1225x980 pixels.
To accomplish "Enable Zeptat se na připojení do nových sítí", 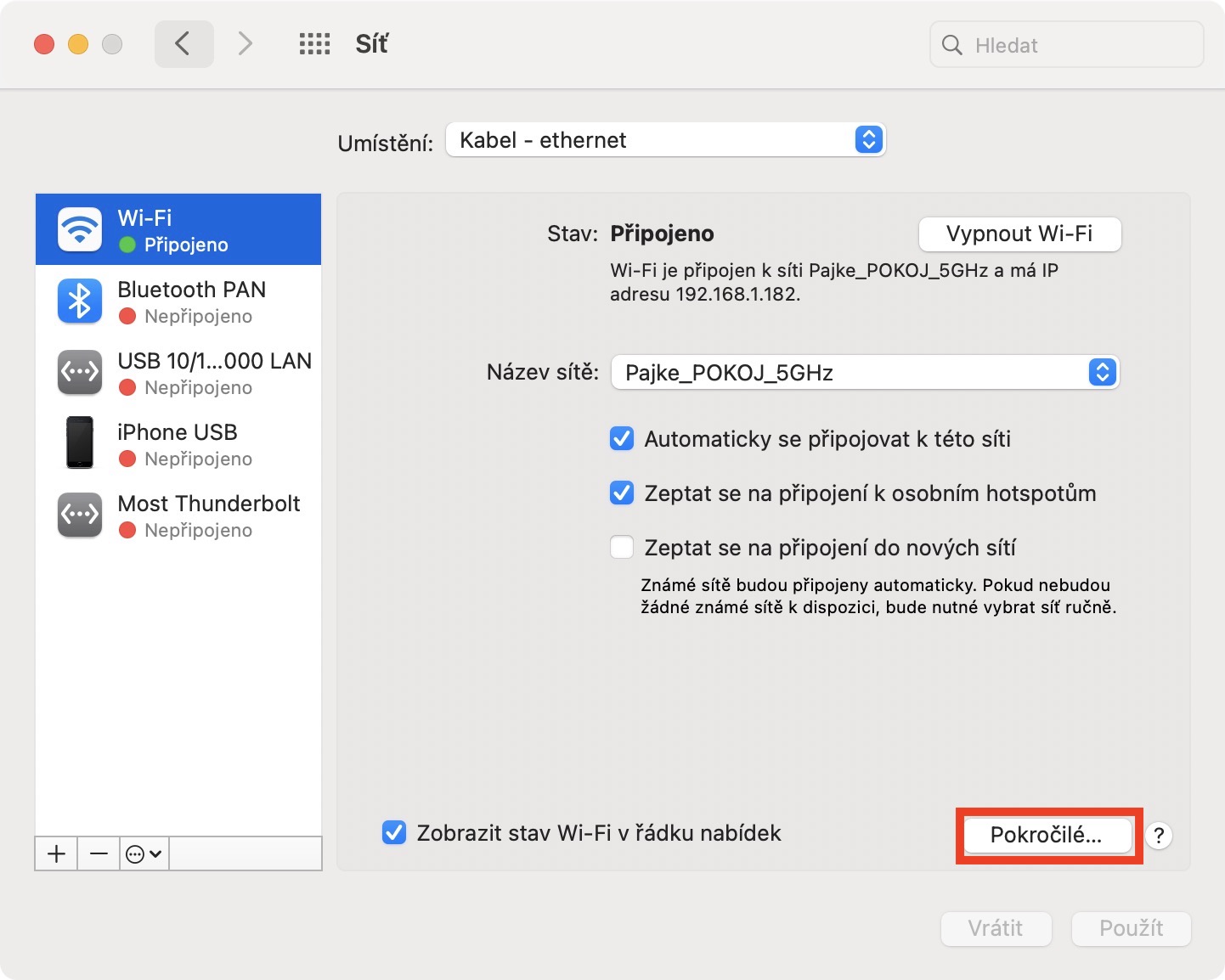I will (x=622, y=548).
